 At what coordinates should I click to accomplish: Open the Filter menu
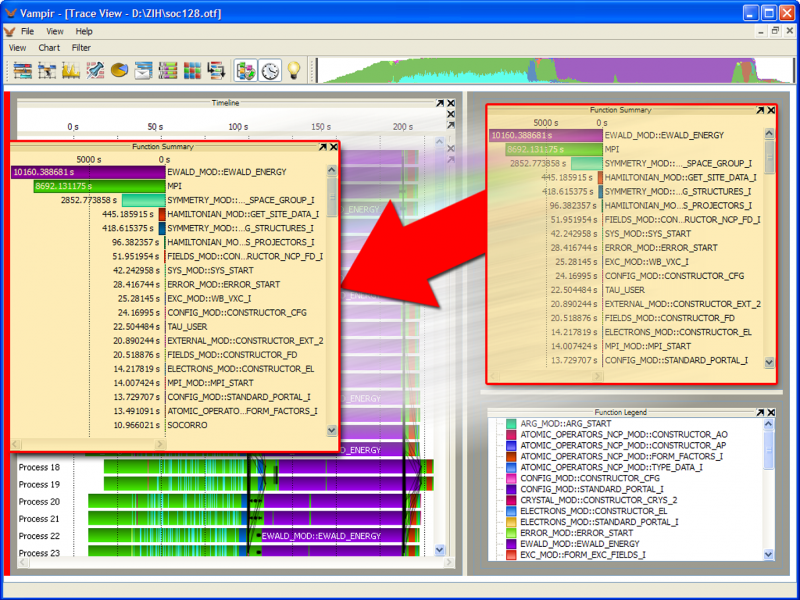click(x=81, y=48)
